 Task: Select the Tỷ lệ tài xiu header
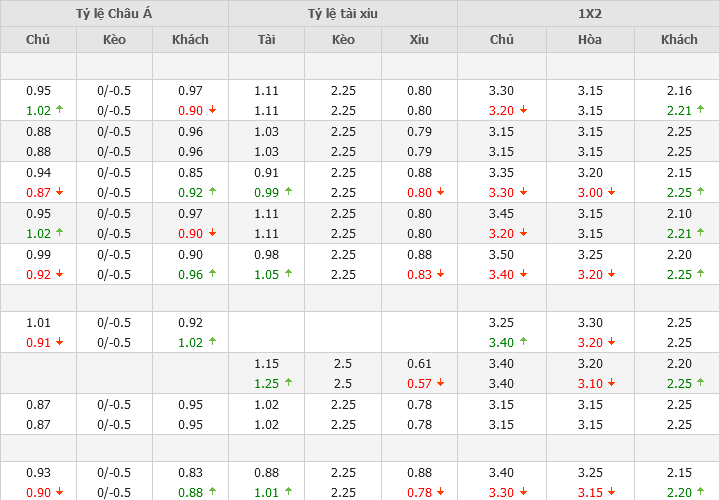[342, 13]
